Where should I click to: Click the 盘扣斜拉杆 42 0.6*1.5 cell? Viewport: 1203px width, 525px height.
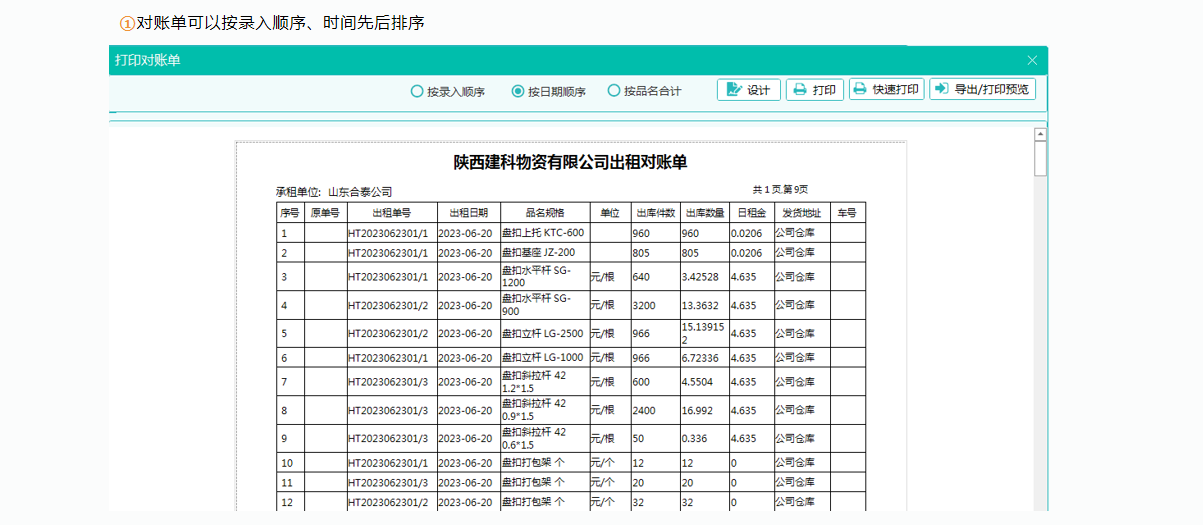pos(544,438)
